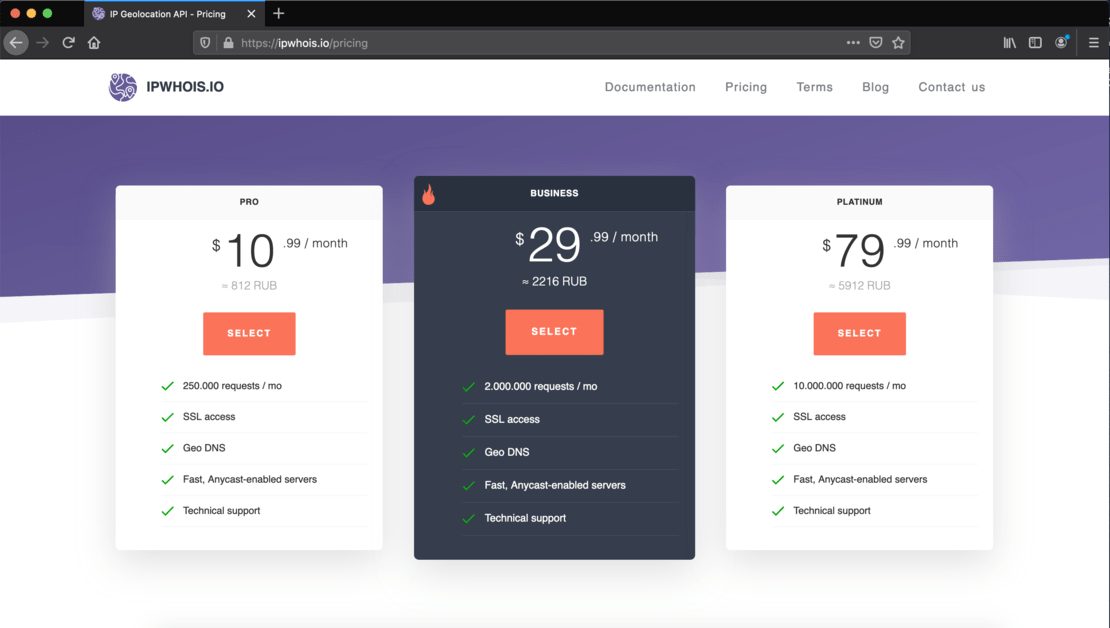Close the IP Geolocation API tab
Image resolution: width=1110 pixels, height=628 pixels.
pyautogui.click(x=251, y=13)
